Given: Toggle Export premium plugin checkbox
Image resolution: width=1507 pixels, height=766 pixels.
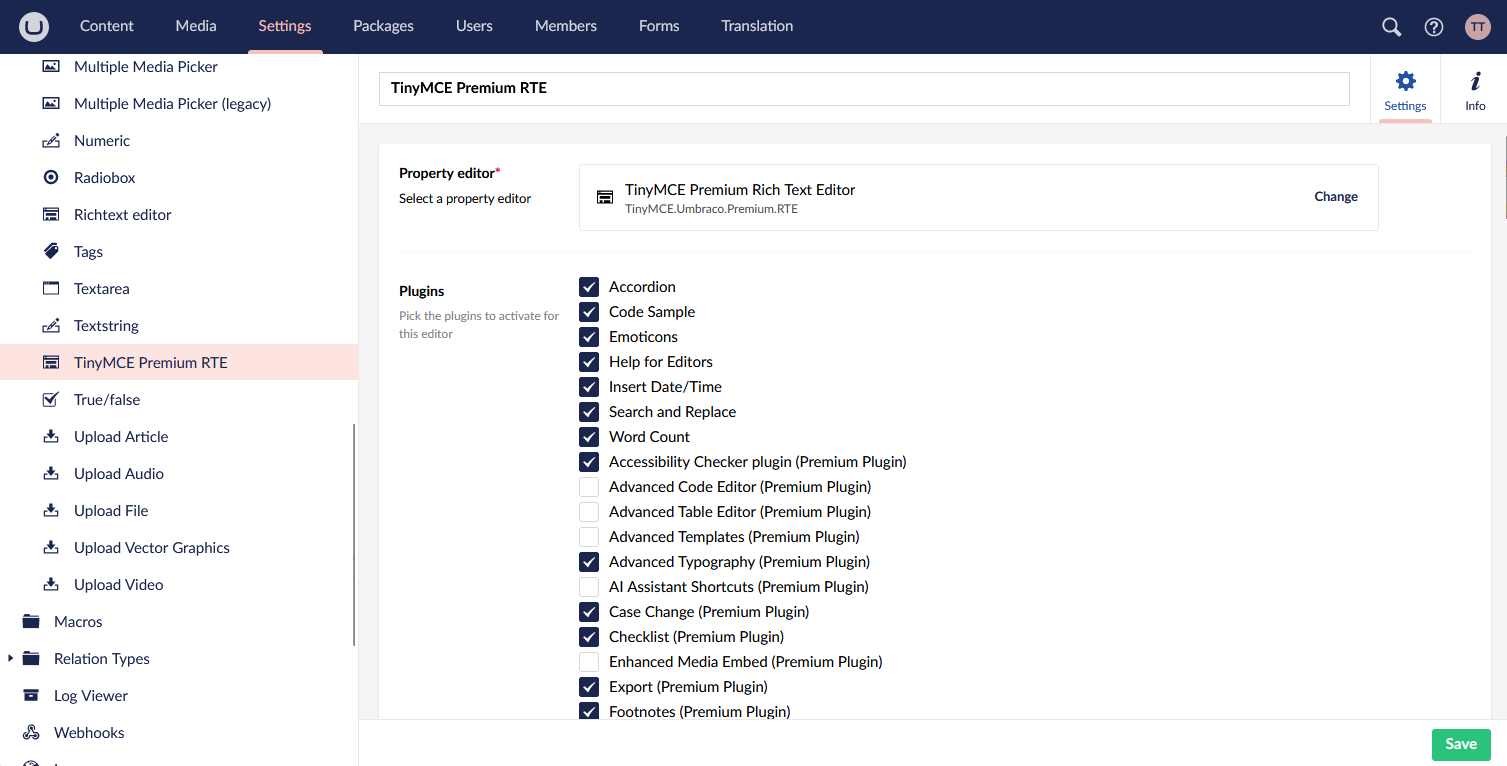Looking at the screenshot, I should click(589, 687).
